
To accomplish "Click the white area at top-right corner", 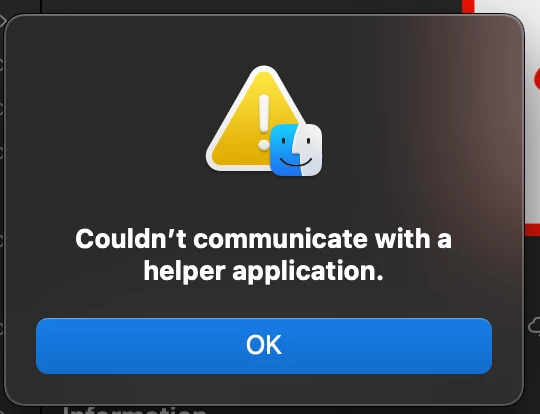I will (507, 6).
